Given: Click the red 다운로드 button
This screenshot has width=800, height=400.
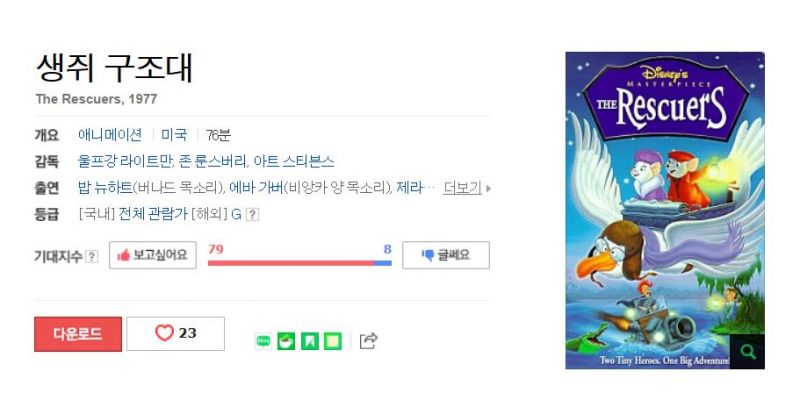Looking at the screenshot, I should point(78,334).
